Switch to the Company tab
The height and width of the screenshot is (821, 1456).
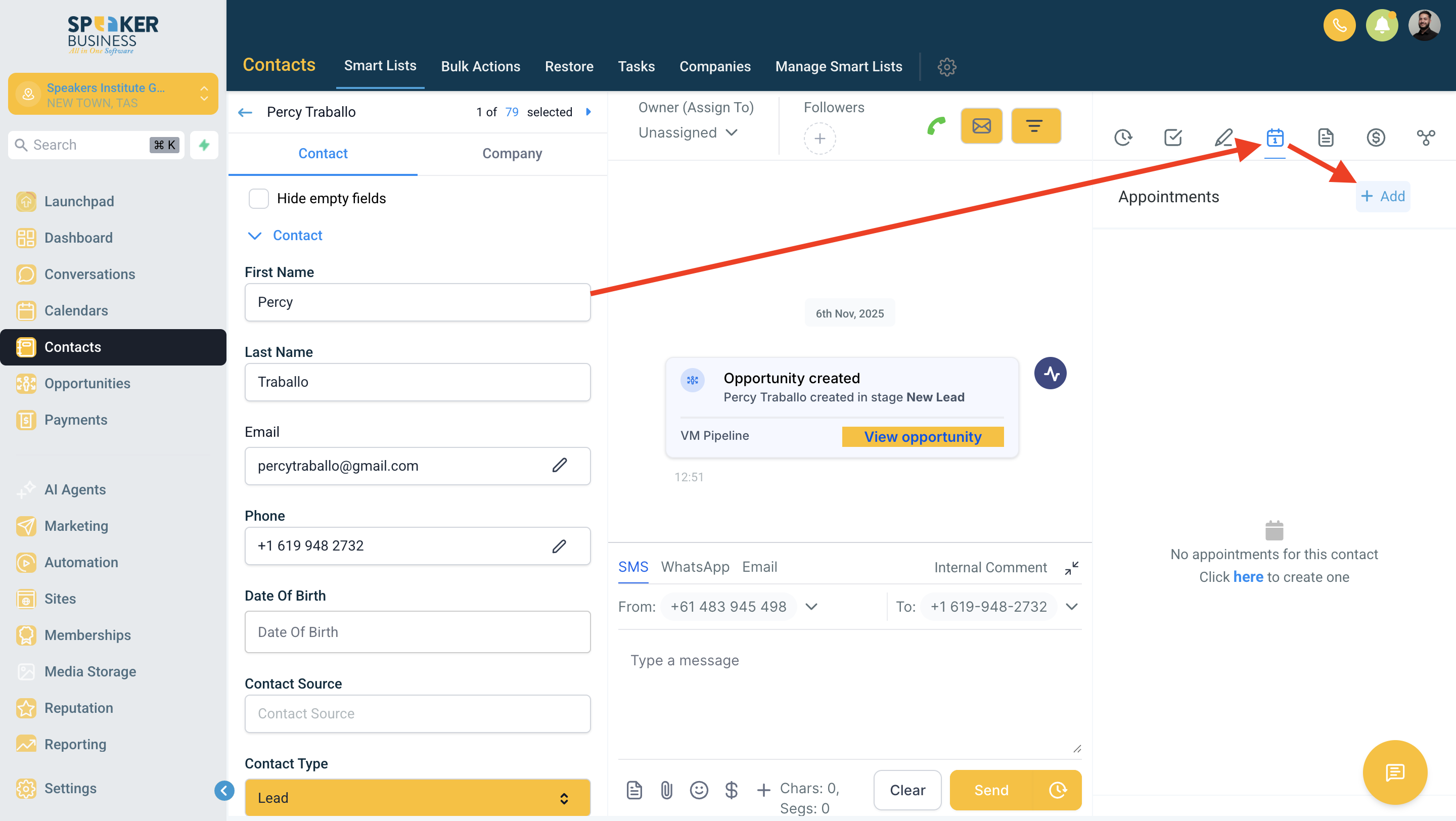(x=512, y=153)
